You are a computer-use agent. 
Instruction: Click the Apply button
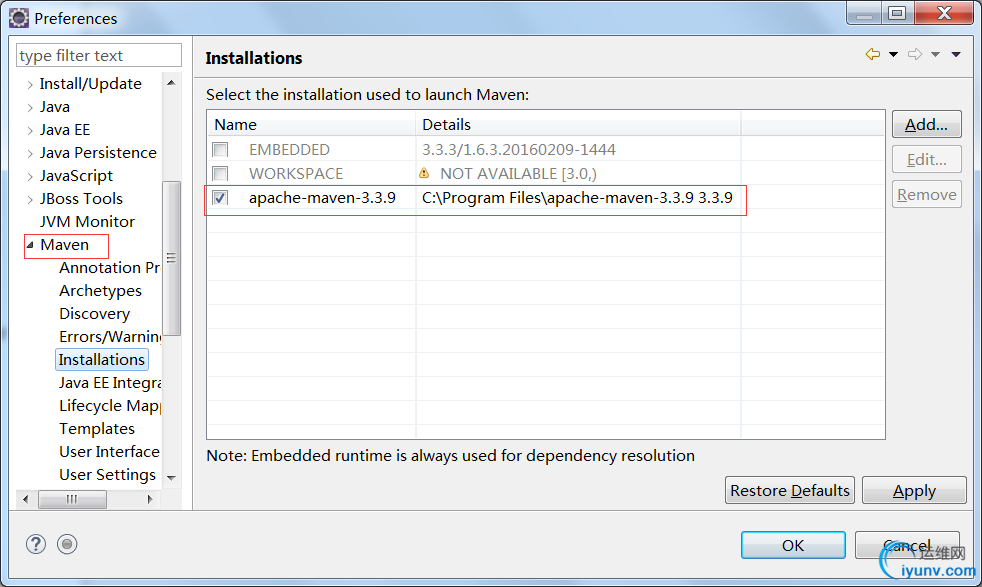pos(914,490)
